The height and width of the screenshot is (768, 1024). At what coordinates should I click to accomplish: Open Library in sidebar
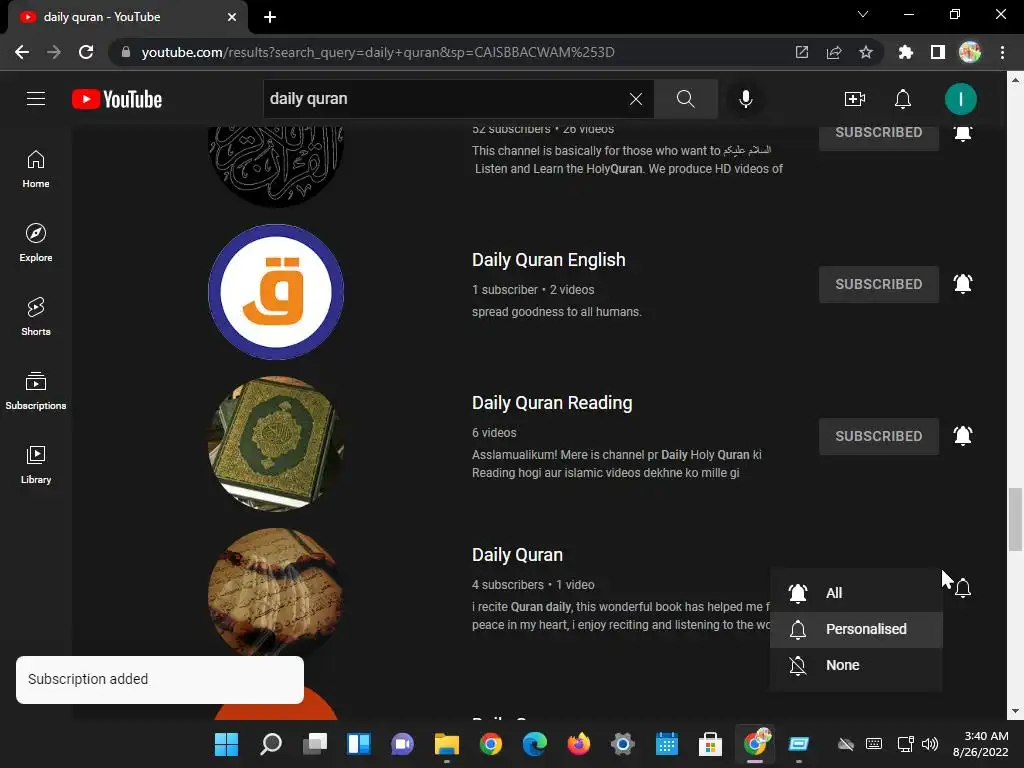click(x=36, y=464)
